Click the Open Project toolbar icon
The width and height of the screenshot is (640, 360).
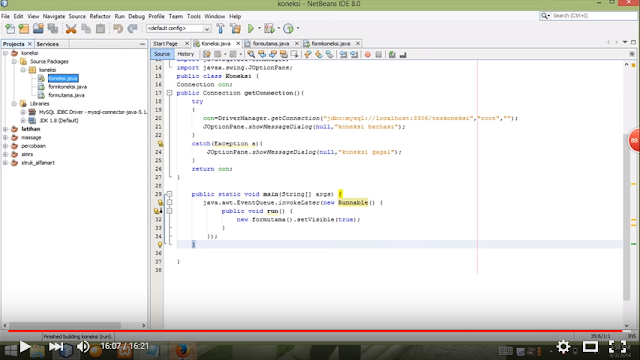[38, 28]
